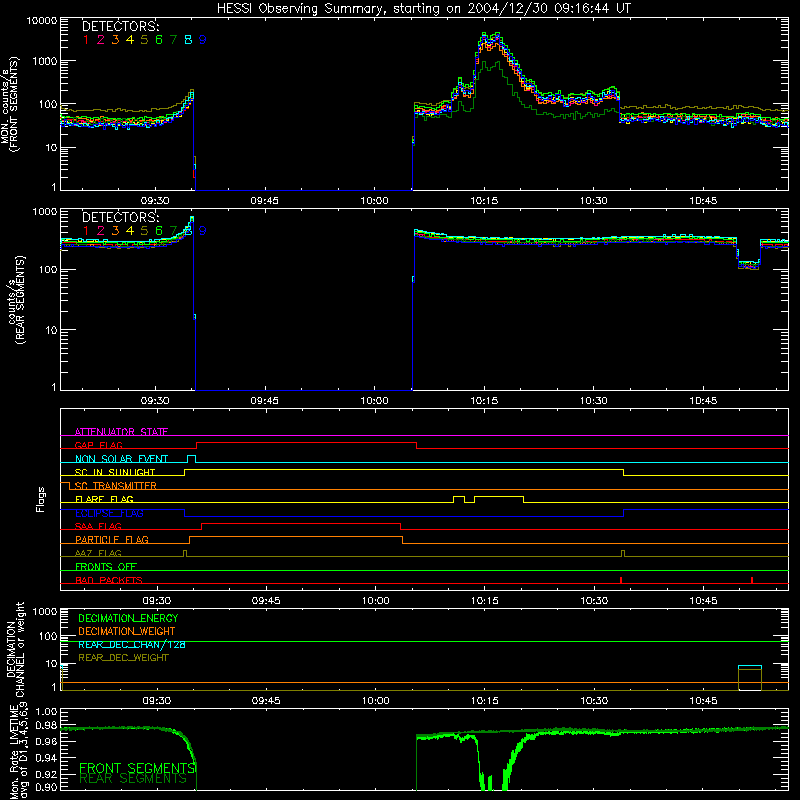This screenshot has width=800, height=800.
Task: Click the raised SAA_FLAG segment line
Action: (301, 523)
